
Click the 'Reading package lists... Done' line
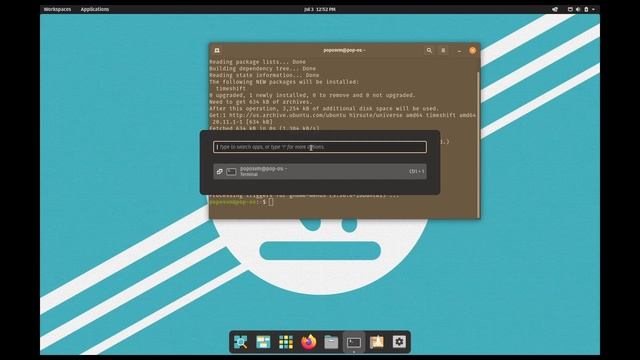[x=258, y=62]
